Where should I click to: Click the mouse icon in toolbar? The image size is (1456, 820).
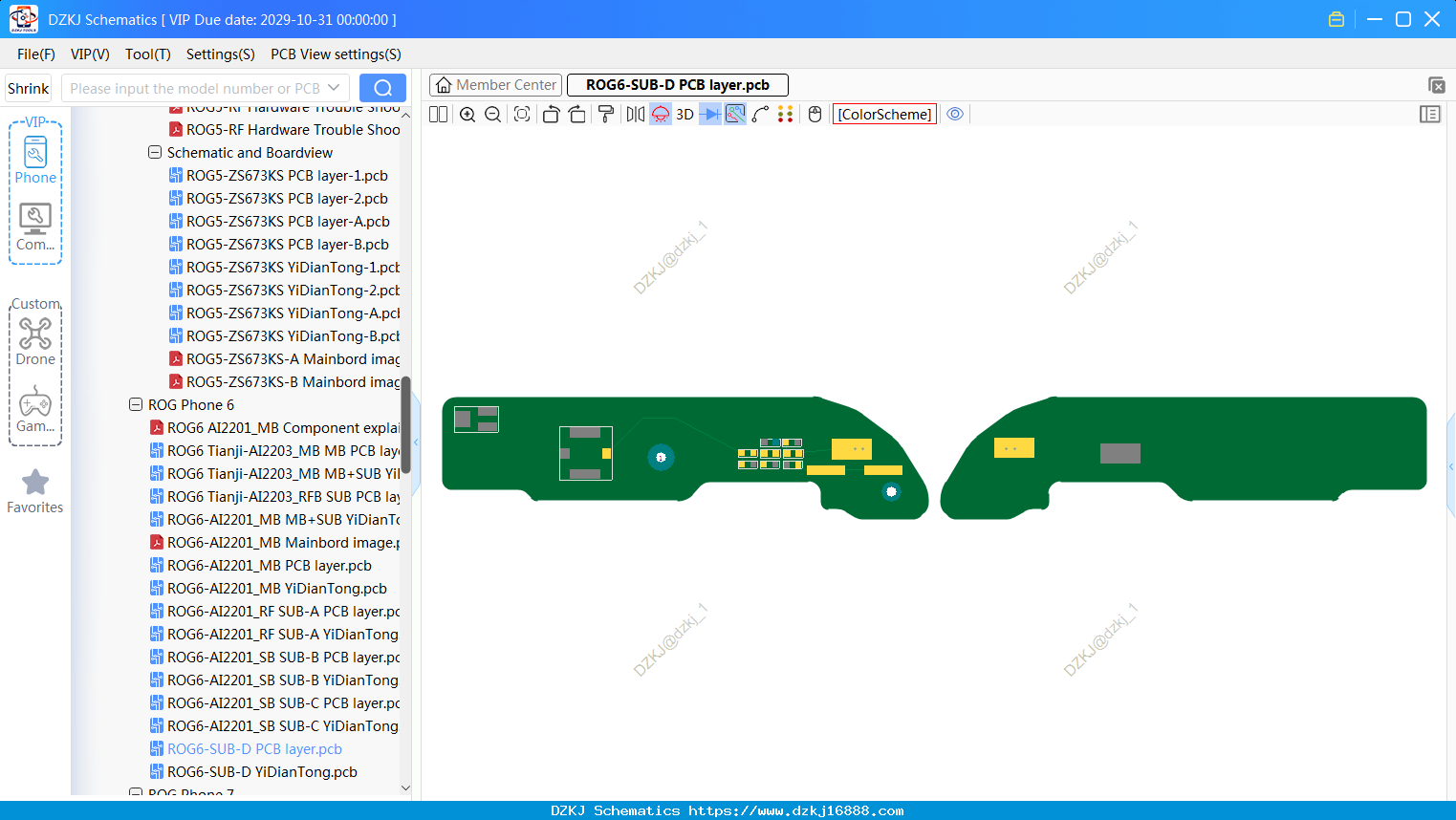point(815,115)
